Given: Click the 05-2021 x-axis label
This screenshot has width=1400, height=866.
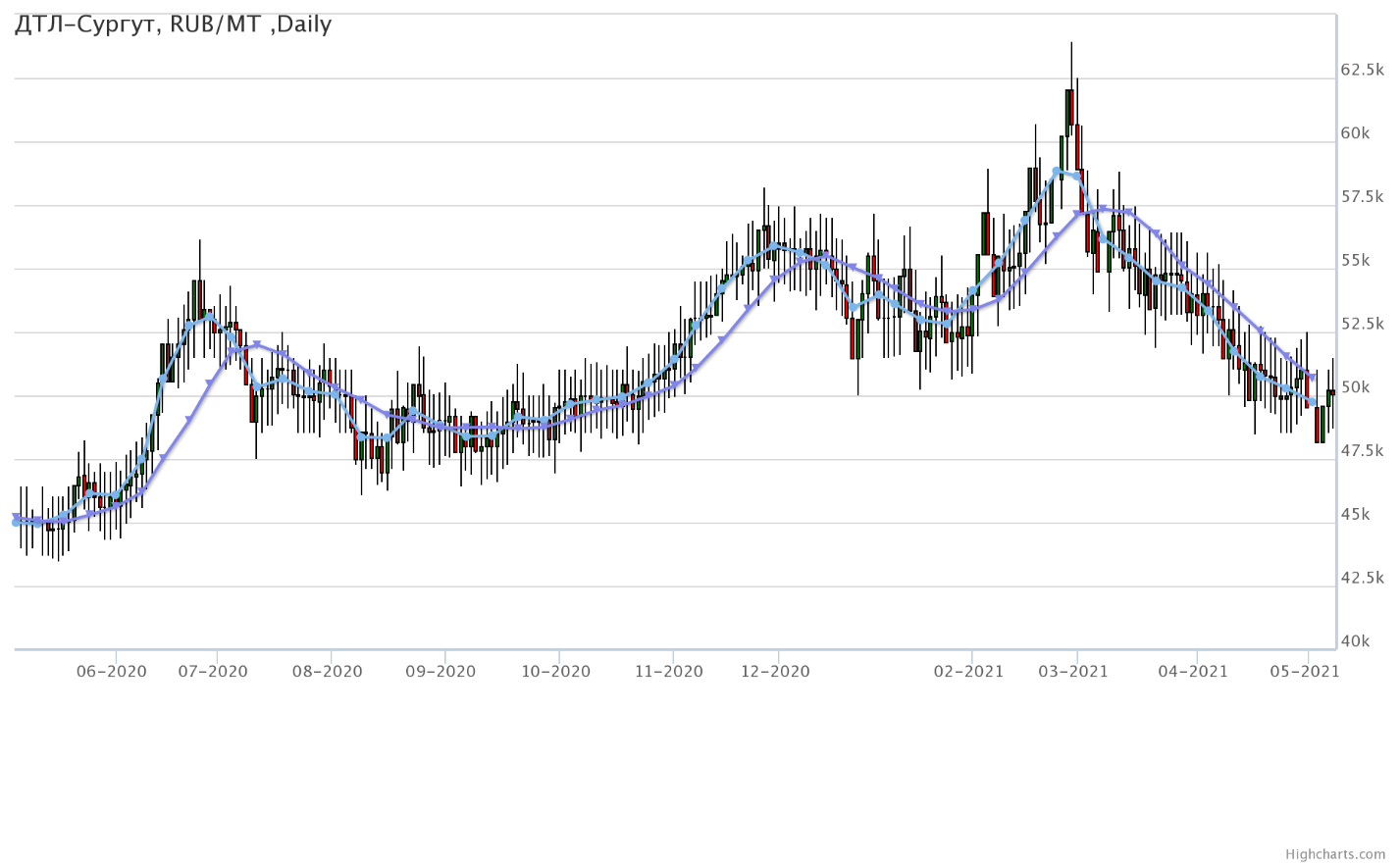Looking at the screenshot, I should click(x=1305, y=672).
